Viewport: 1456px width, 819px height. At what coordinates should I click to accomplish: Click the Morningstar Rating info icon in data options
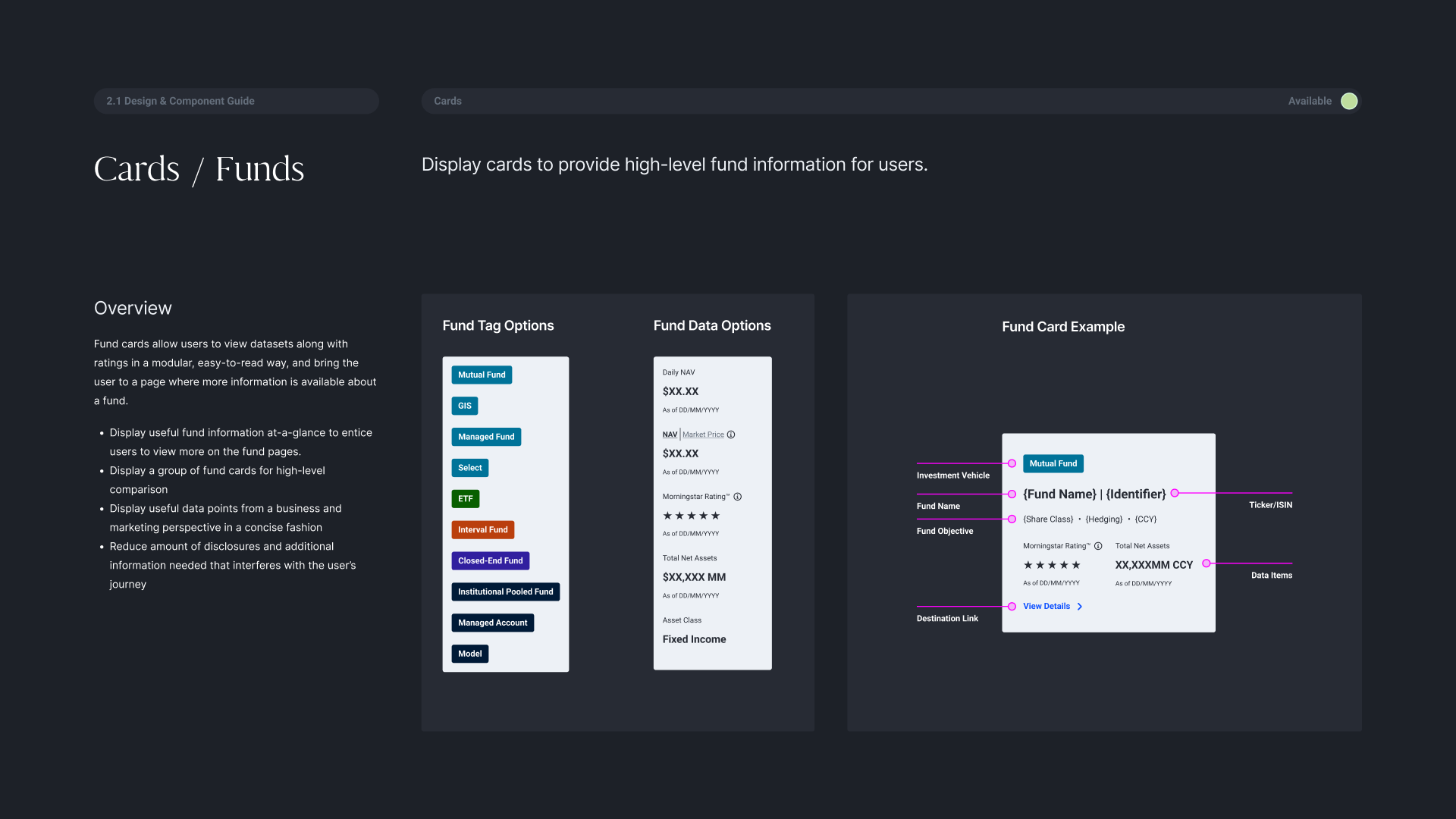click(737, 497)
